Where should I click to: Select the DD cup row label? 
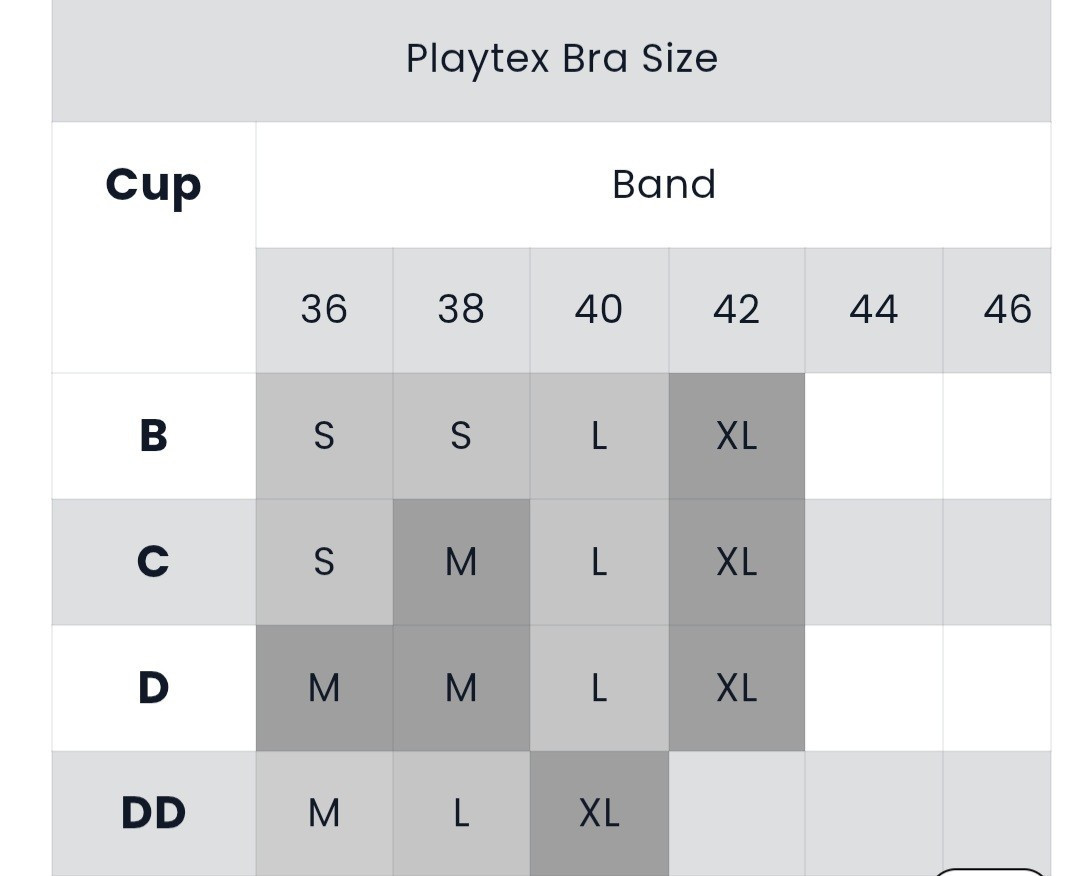(x=154, y=813)
